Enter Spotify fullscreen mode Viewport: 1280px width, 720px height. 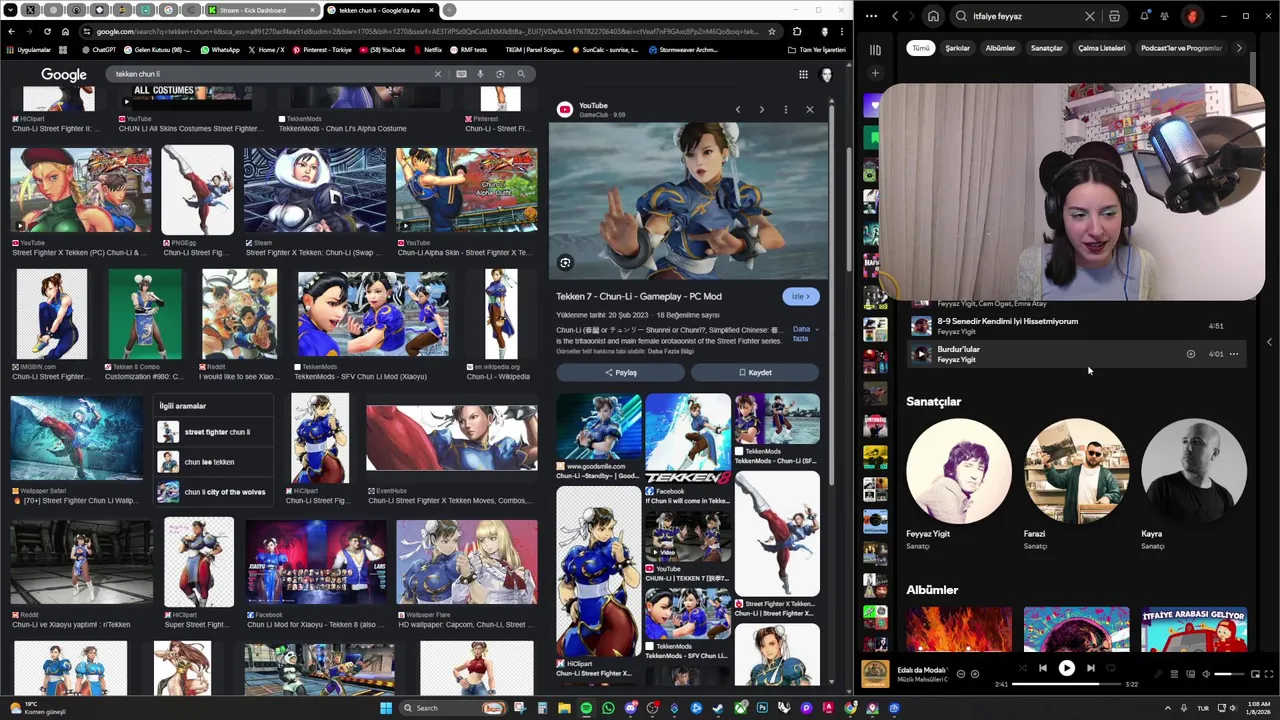[x=1269, y=674]
